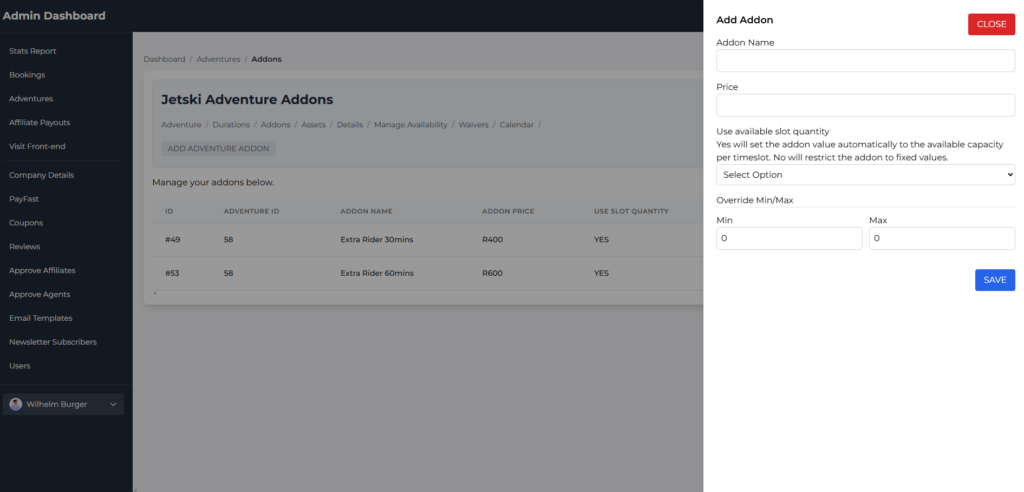Switch to Addons sub-navigation tab

pyautogui.click(x=276, y=125)
